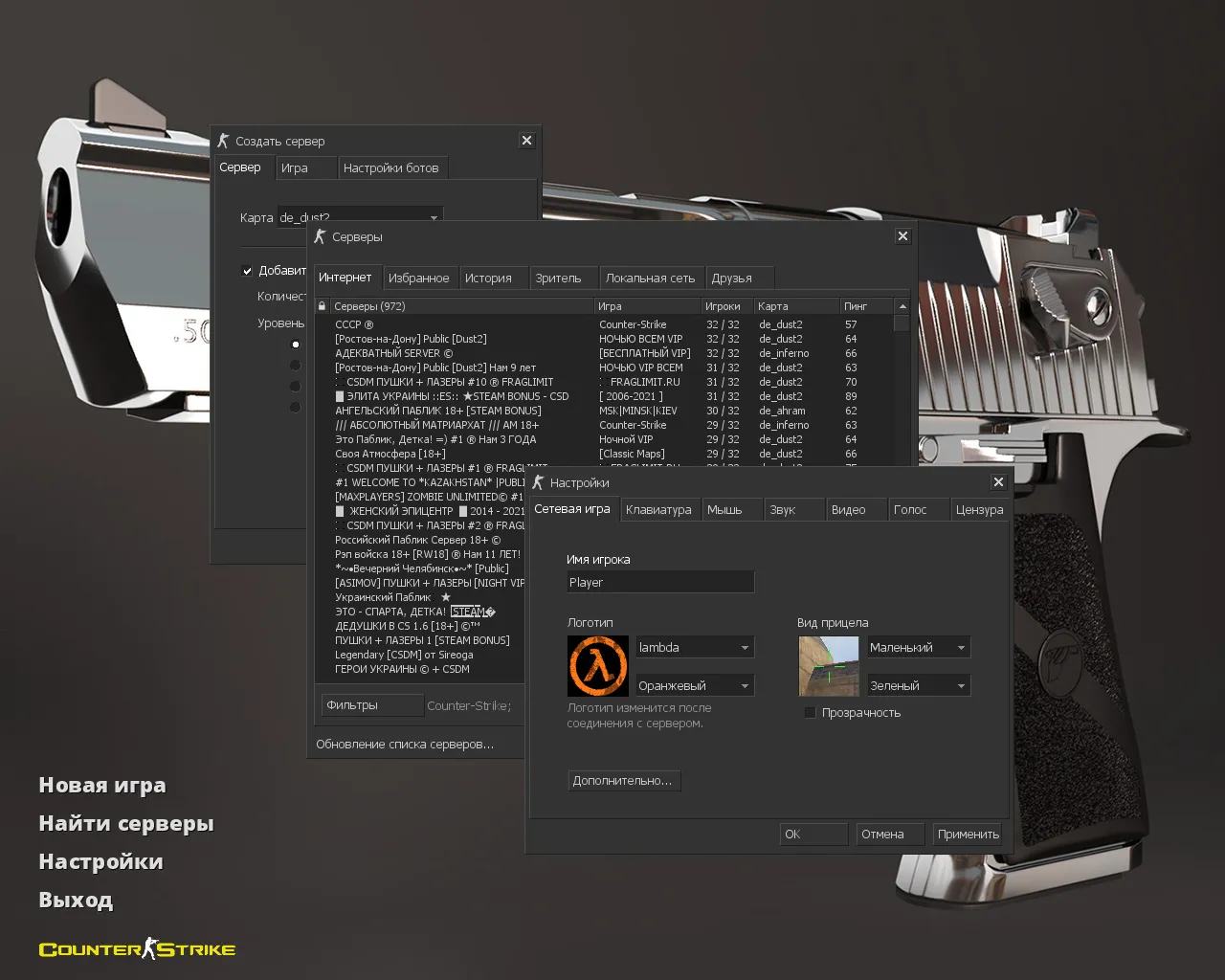Image resolution: width=1225 pixels, height=980 pixels.
Task: Toggle the Добавить checkbox in Создать сервер
Action: 247,271
